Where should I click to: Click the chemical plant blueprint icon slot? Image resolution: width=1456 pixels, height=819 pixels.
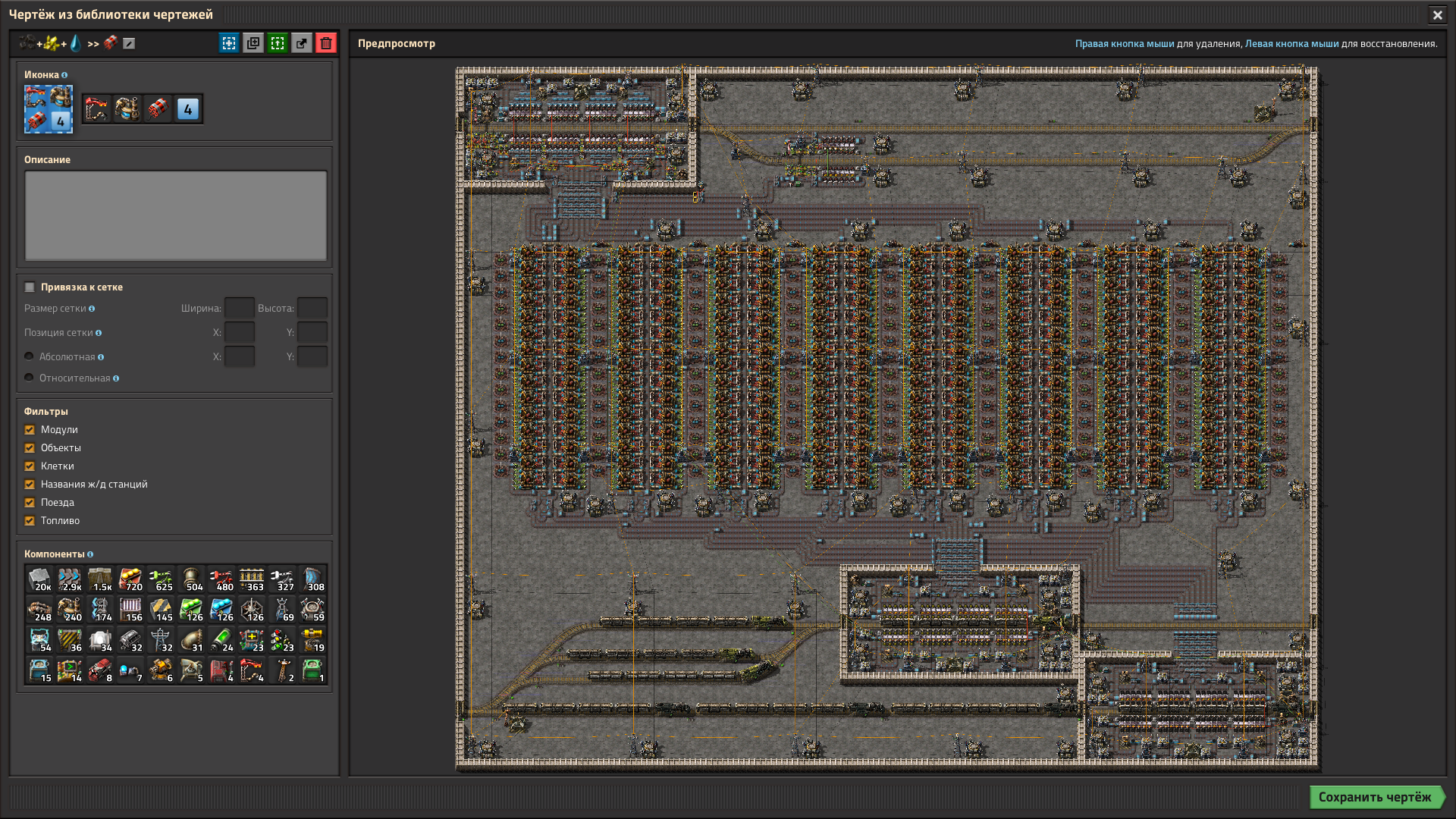[127, 109]
